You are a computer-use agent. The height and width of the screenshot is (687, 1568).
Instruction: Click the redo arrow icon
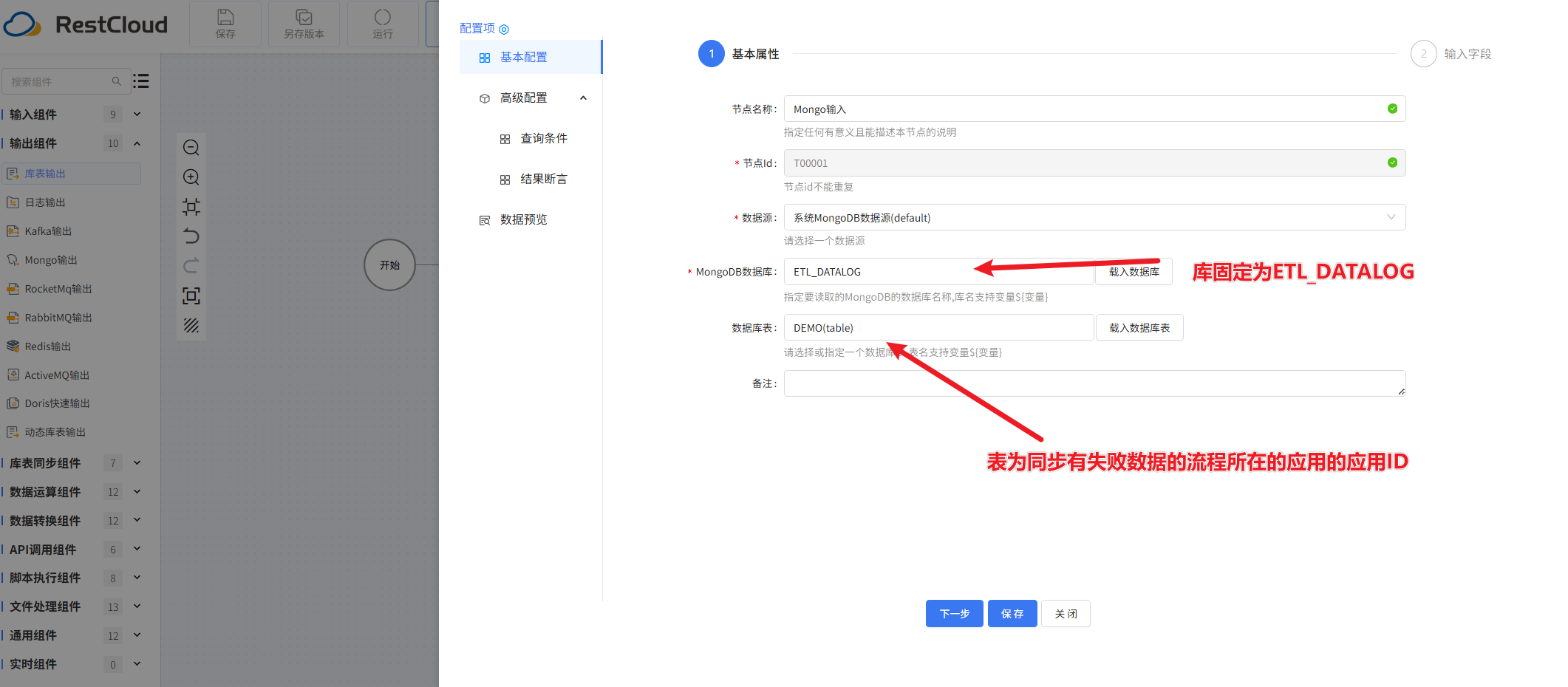[191, 266]
